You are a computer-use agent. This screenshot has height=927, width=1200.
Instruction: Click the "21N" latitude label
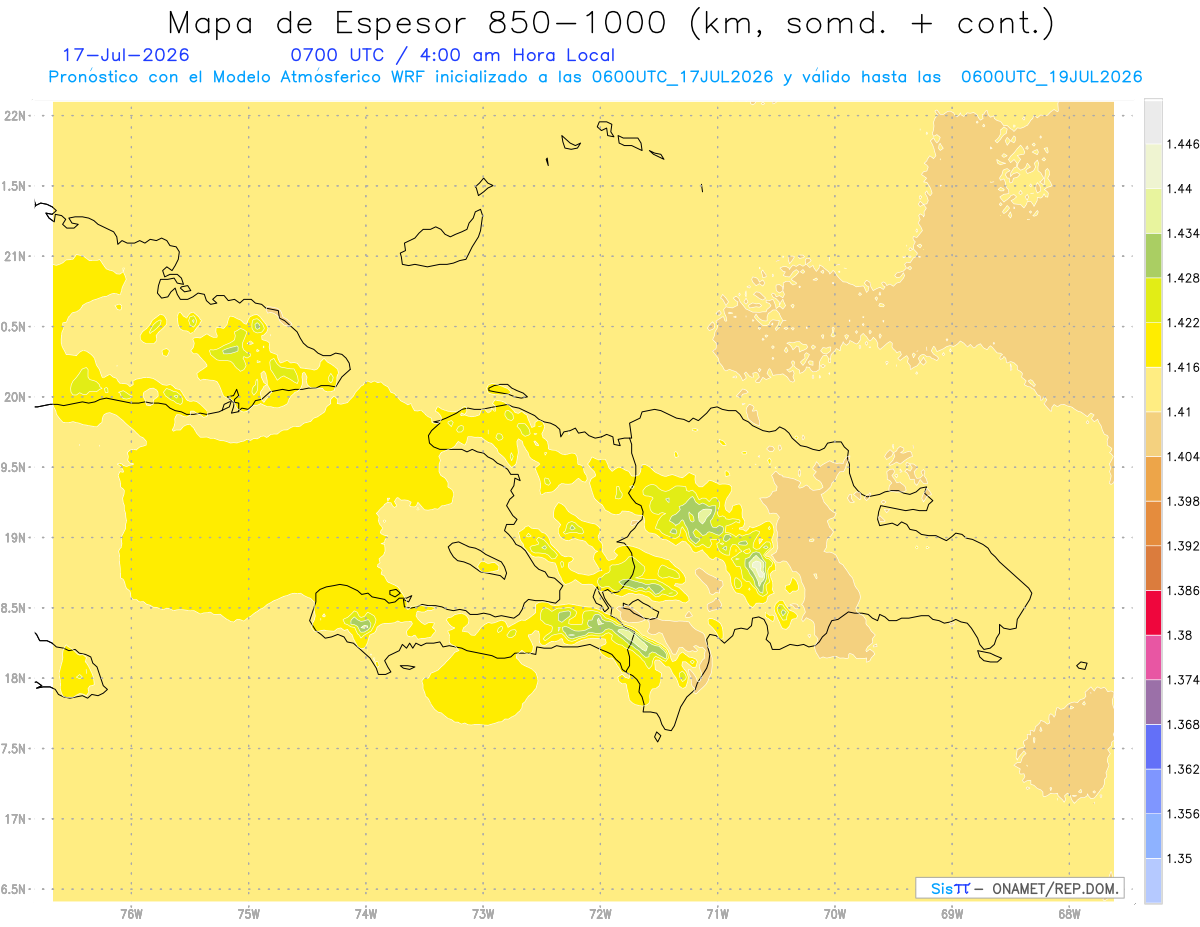(16, 256)
